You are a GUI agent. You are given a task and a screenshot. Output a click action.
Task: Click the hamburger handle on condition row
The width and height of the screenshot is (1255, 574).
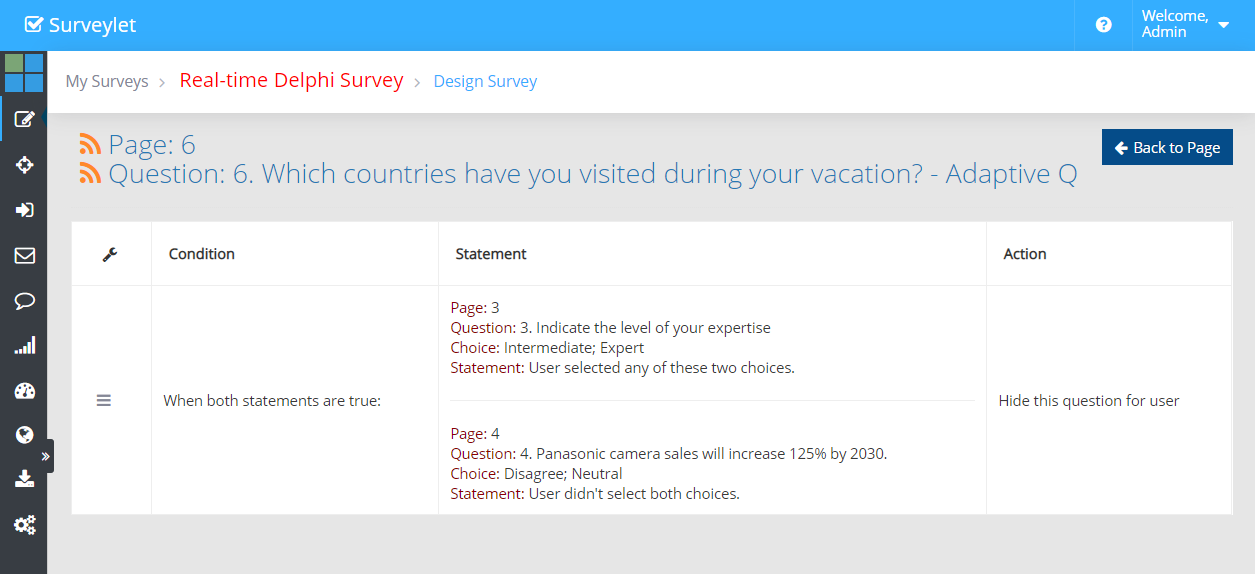click(x=104, y=400)
